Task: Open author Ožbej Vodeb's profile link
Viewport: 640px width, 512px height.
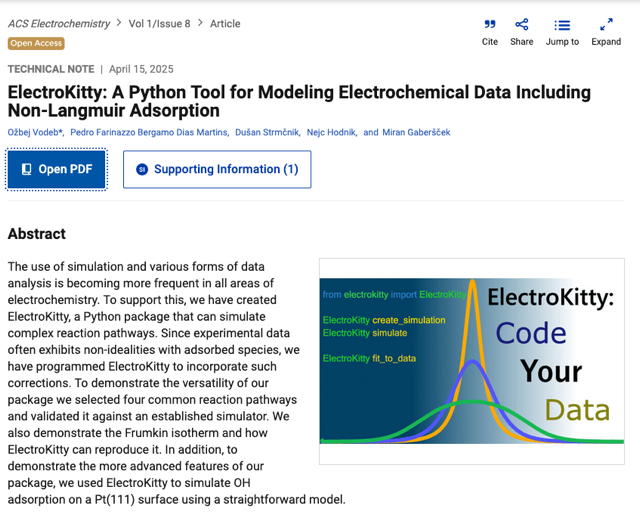Action: click(x=36, y=132)
